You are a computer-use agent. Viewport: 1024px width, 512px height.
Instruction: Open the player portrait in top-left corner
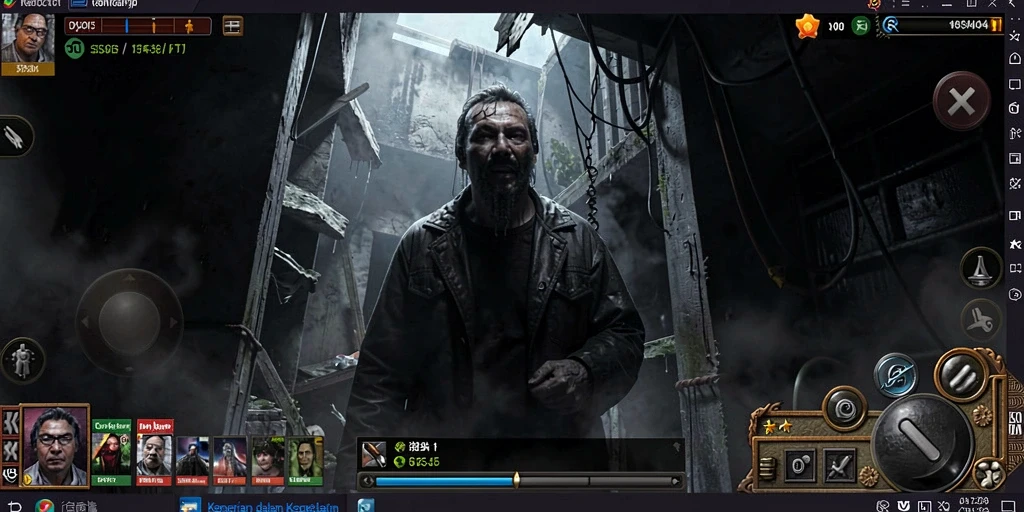pyautogui.click(x=27, y=43)
